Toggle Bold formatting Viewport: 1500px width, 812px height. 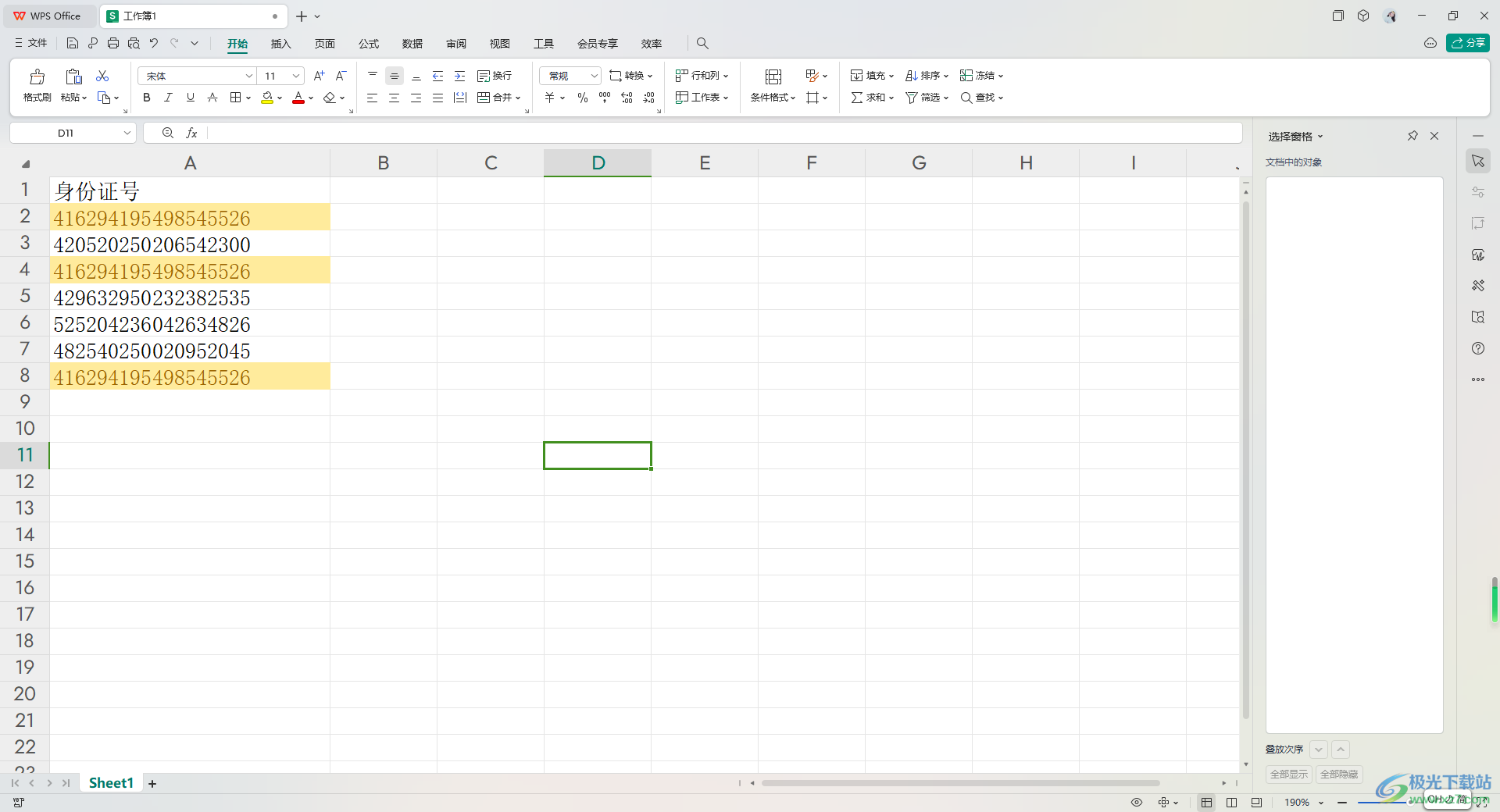tap(147, 98)
